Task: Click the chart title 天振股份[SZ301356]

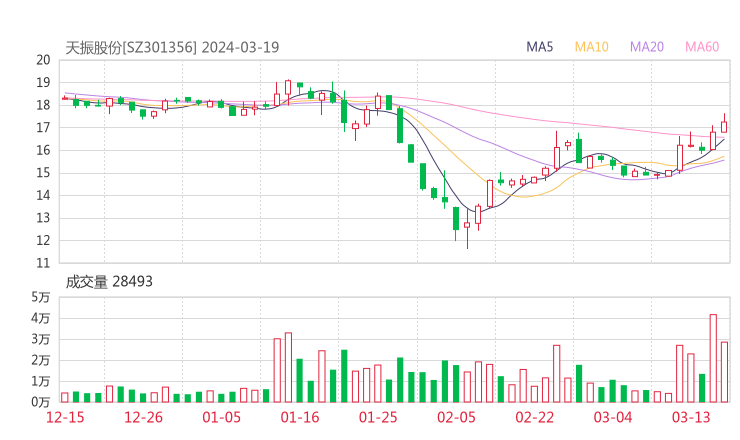Action: pos(131,47)
